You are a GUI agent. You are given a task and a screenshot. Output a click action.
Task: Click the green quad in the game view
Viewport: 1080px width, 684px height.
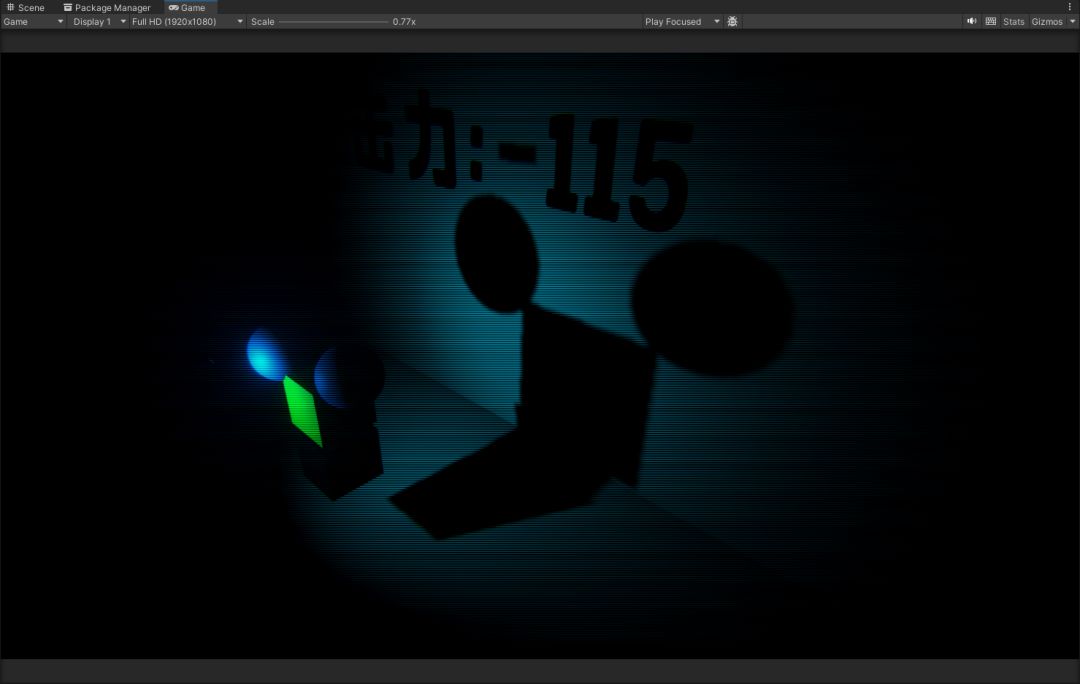point(302,411)
